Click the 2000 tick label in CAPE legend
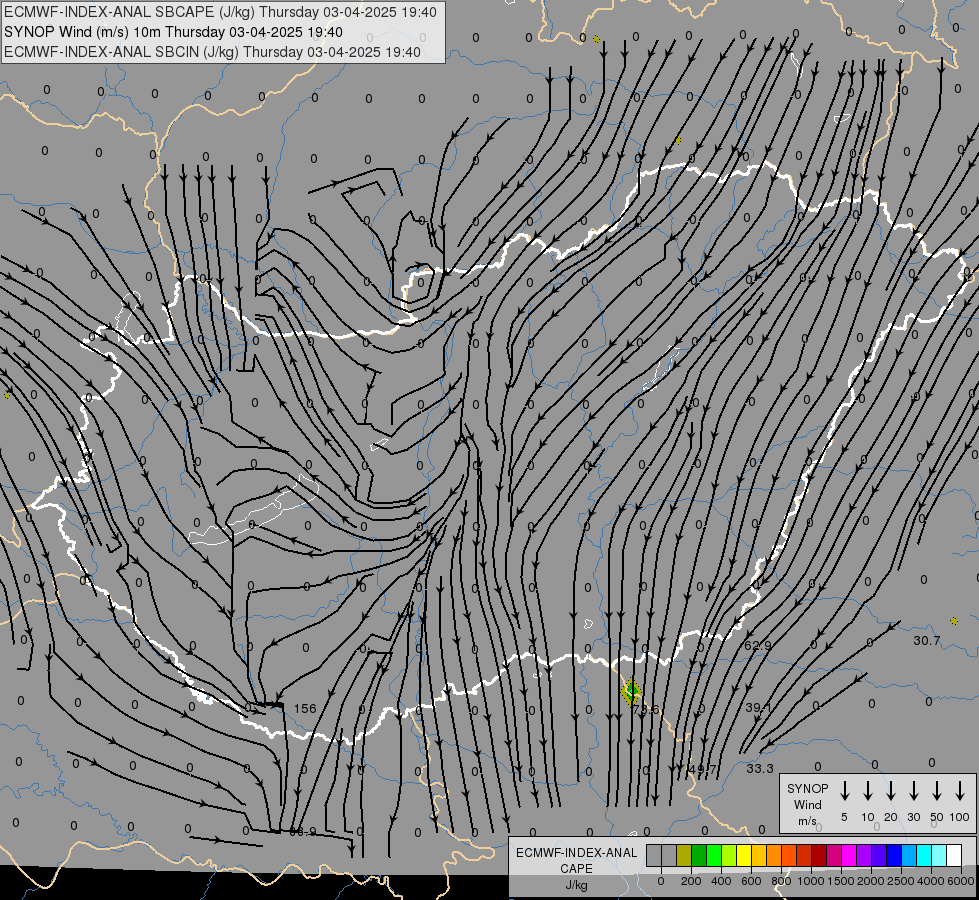The image size is (979, 900). click(x=871, y=881)
